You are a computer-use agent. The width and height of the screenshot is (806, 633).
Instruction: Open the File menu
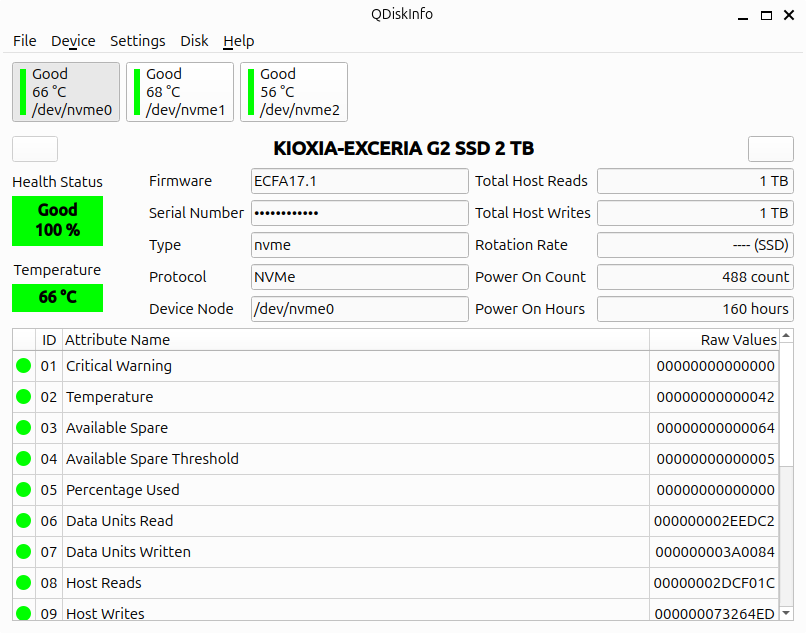pos(24,41)
